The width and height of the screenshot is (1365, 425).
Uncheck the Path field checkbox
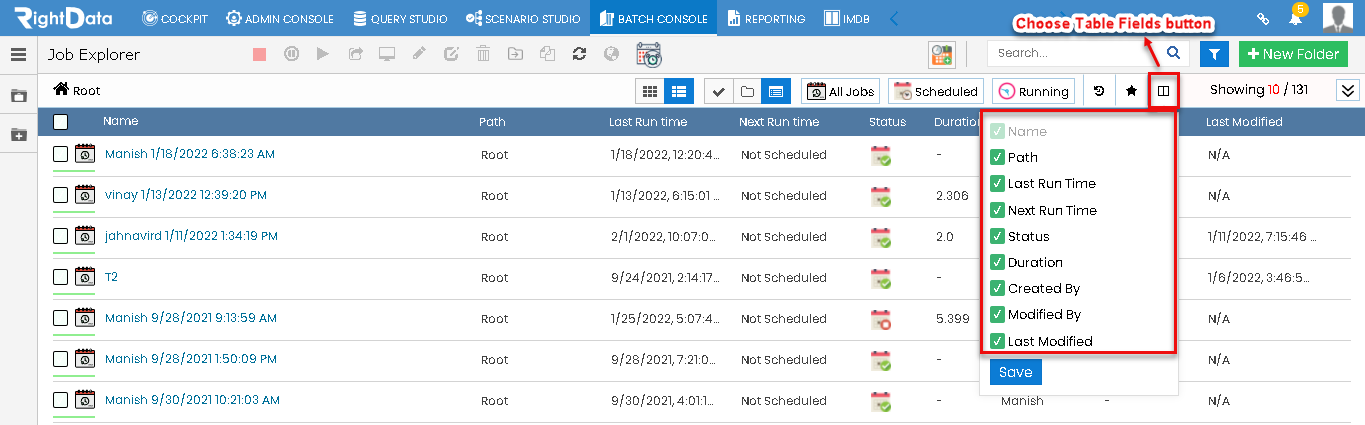tap(997, 157)
